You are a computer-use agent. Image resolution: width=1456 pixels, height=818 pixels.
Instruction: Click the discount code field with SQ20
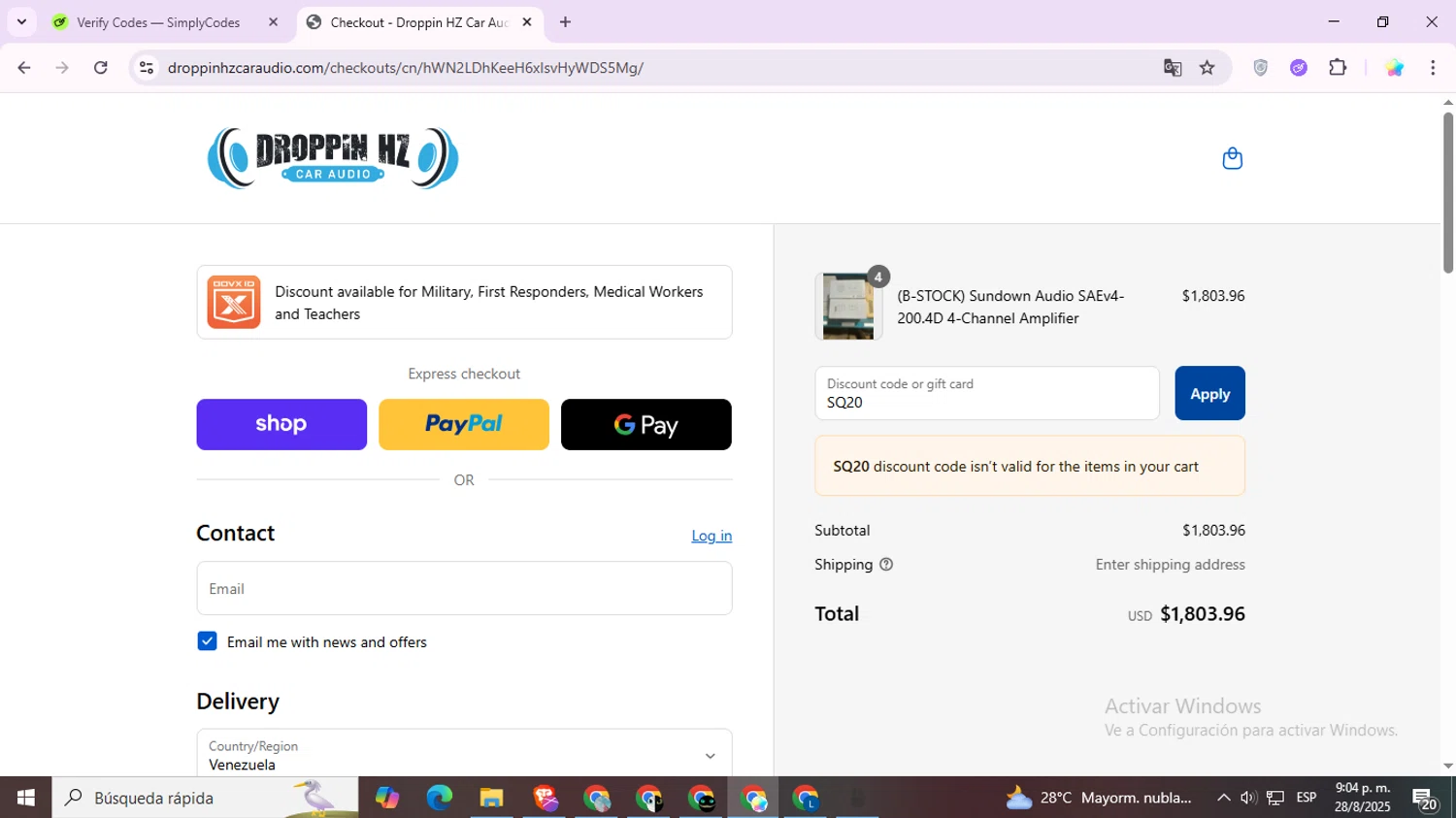[x=987, y=393]
